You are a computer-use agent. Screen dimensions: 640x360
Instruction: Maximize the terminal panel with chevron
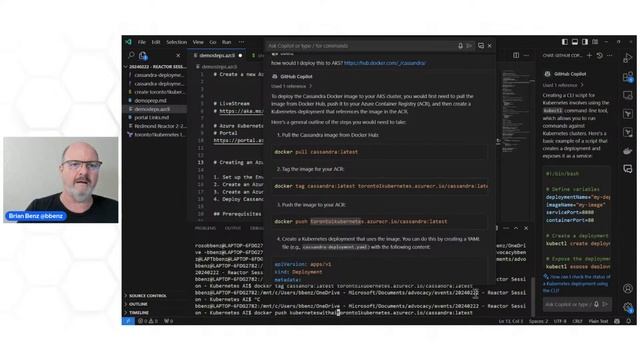click(x=516, y=228)
